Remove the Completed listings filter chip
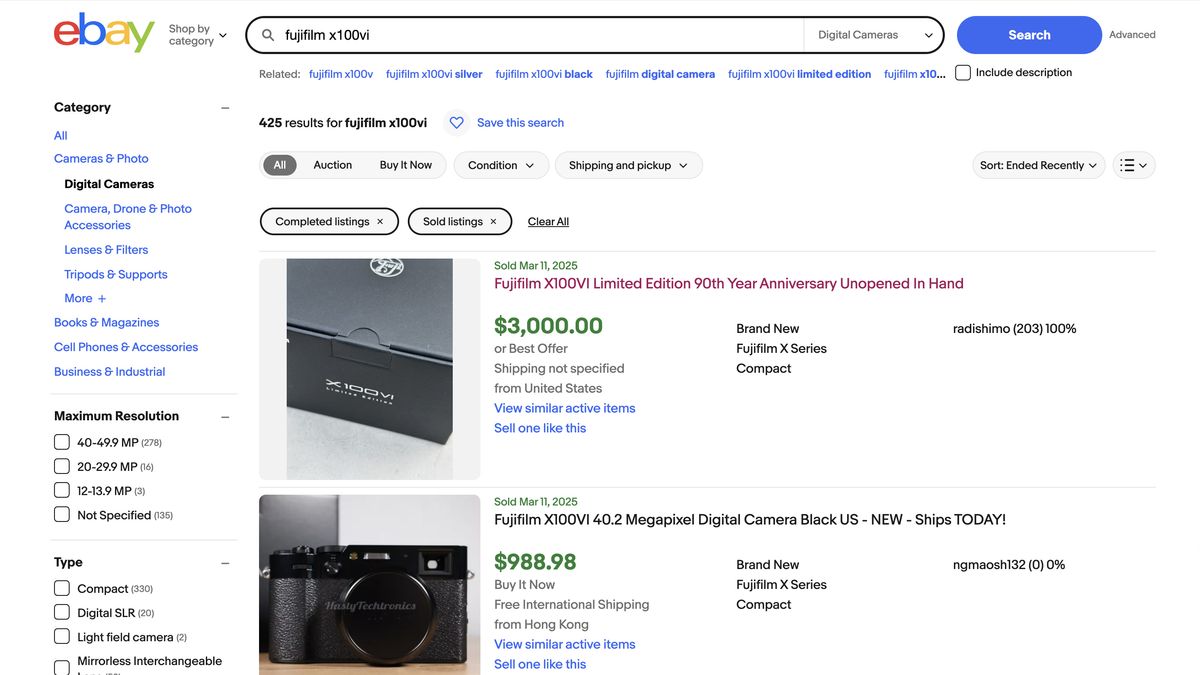Screen dimensions: 1200x675 pyautogui.click(x=380, y=222)
